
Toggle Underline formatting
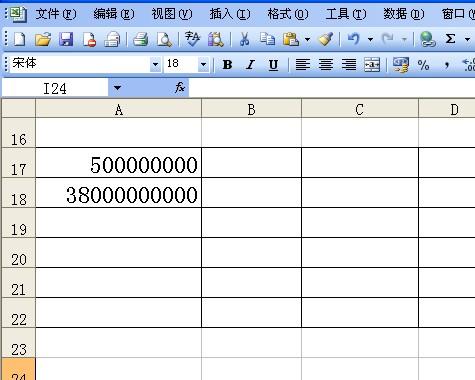coord(273,64)
